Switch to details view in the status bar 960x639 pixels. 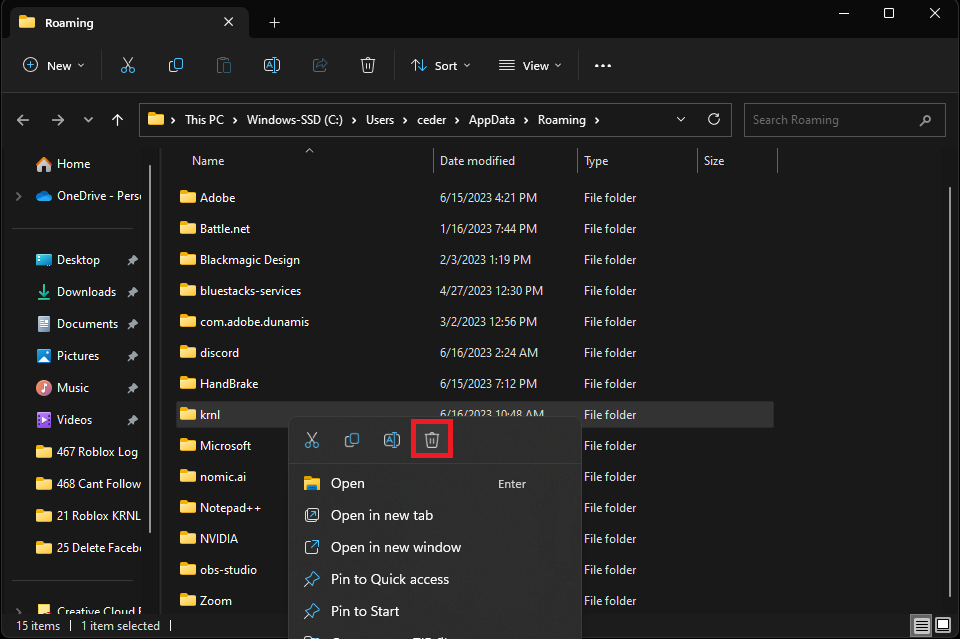[x=920, y=624]
